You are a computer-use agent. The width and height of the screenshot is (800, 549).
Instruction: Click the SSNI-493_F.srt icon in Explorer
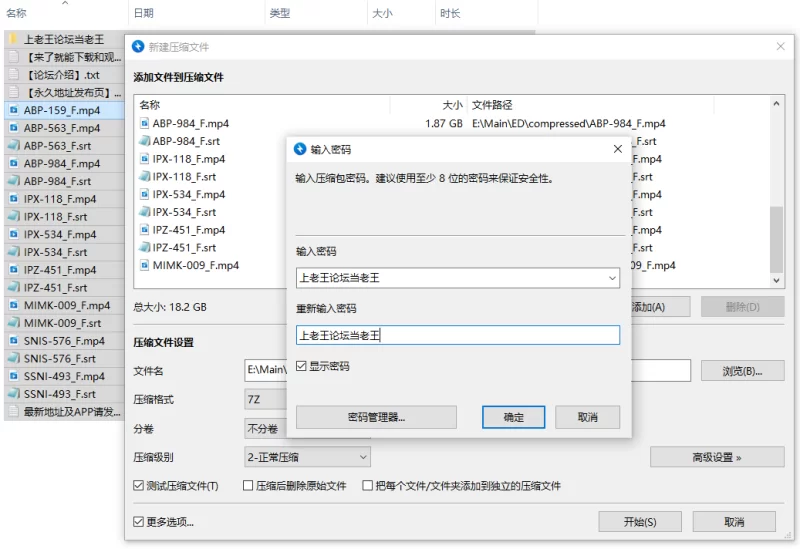[14, 393]
